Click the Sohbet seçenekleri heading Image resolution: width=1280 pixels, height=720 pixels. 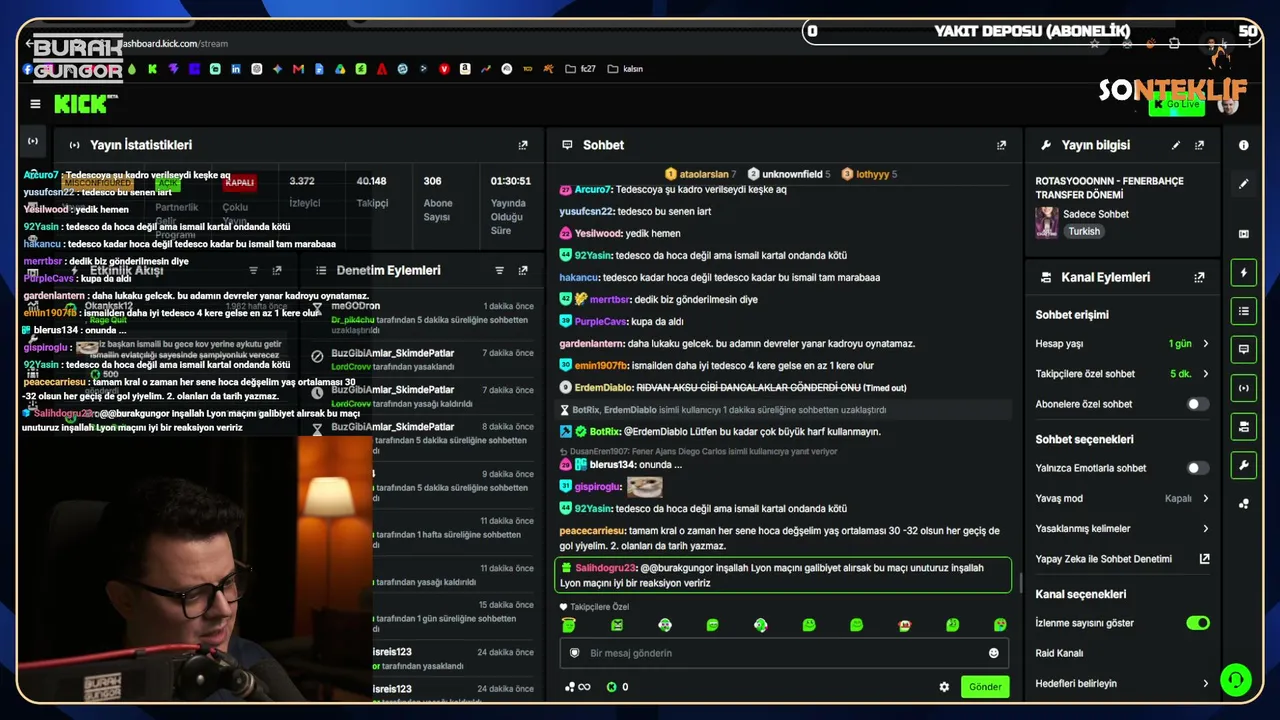[1084, 439]
